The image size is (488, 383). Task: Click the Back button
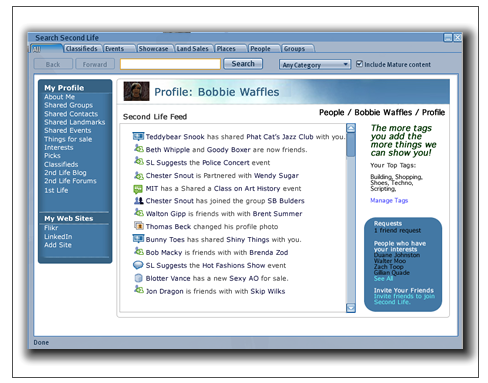tap(53, 64)
